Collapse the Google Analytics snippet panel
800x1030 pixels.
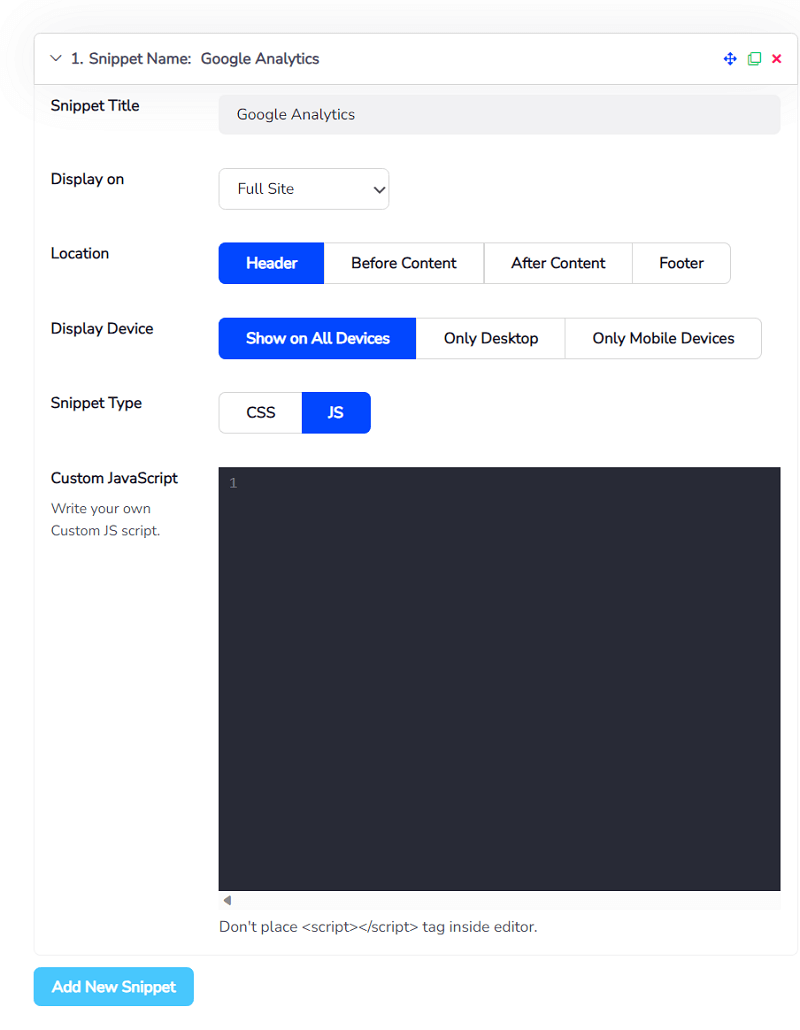[56, 58]
